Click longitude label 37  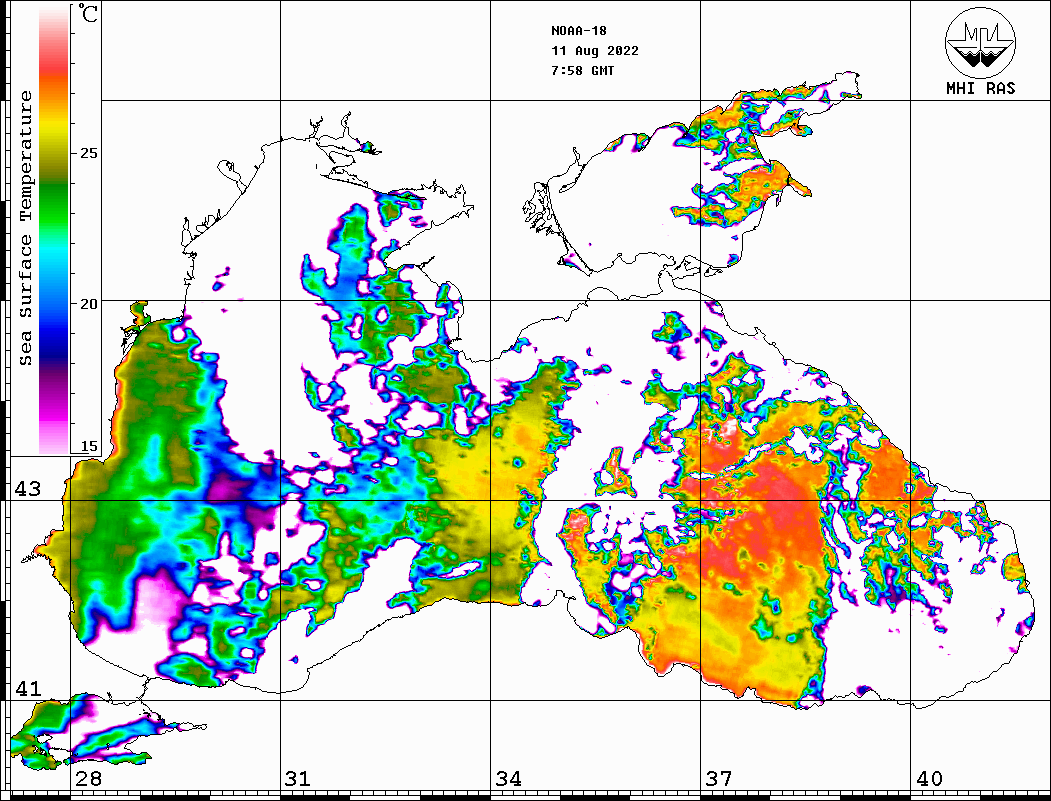pyautogui.click(x=719, y=778)
